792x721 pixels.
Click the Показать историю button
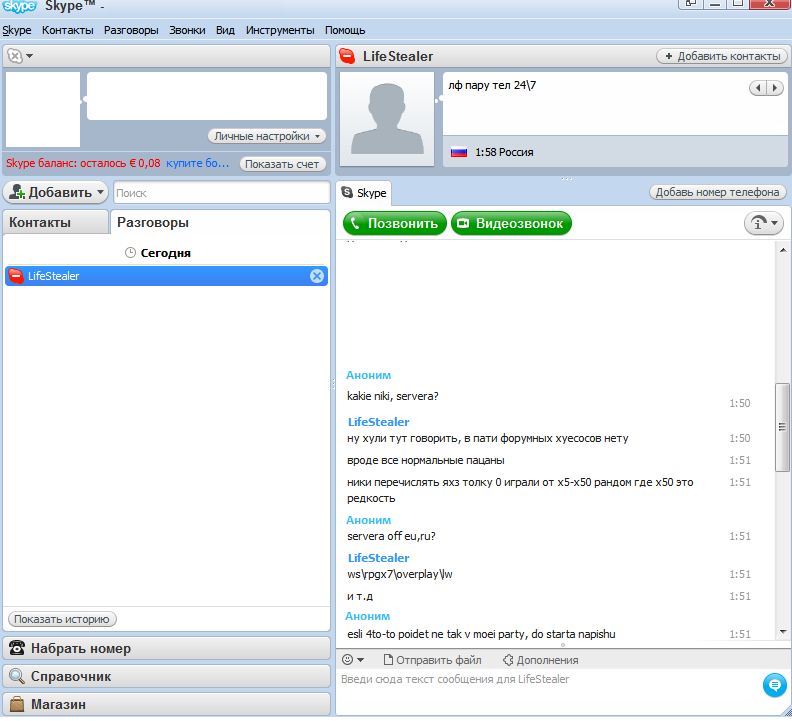point(62,619)
